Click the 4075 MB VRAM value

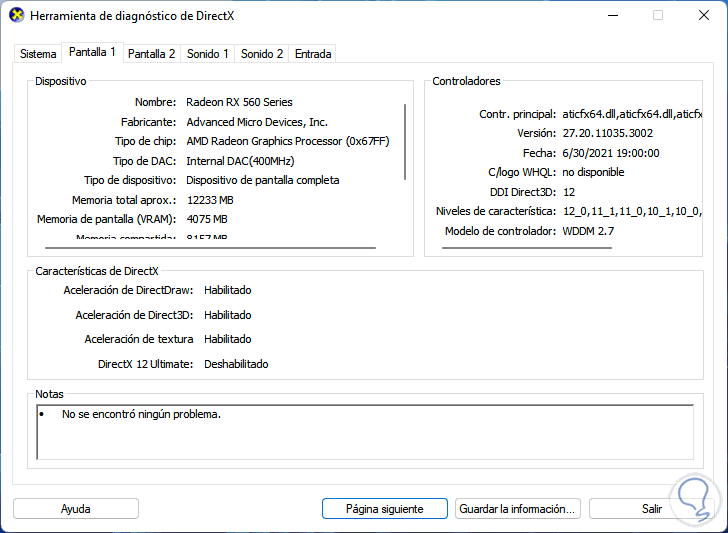pos(207,219)
